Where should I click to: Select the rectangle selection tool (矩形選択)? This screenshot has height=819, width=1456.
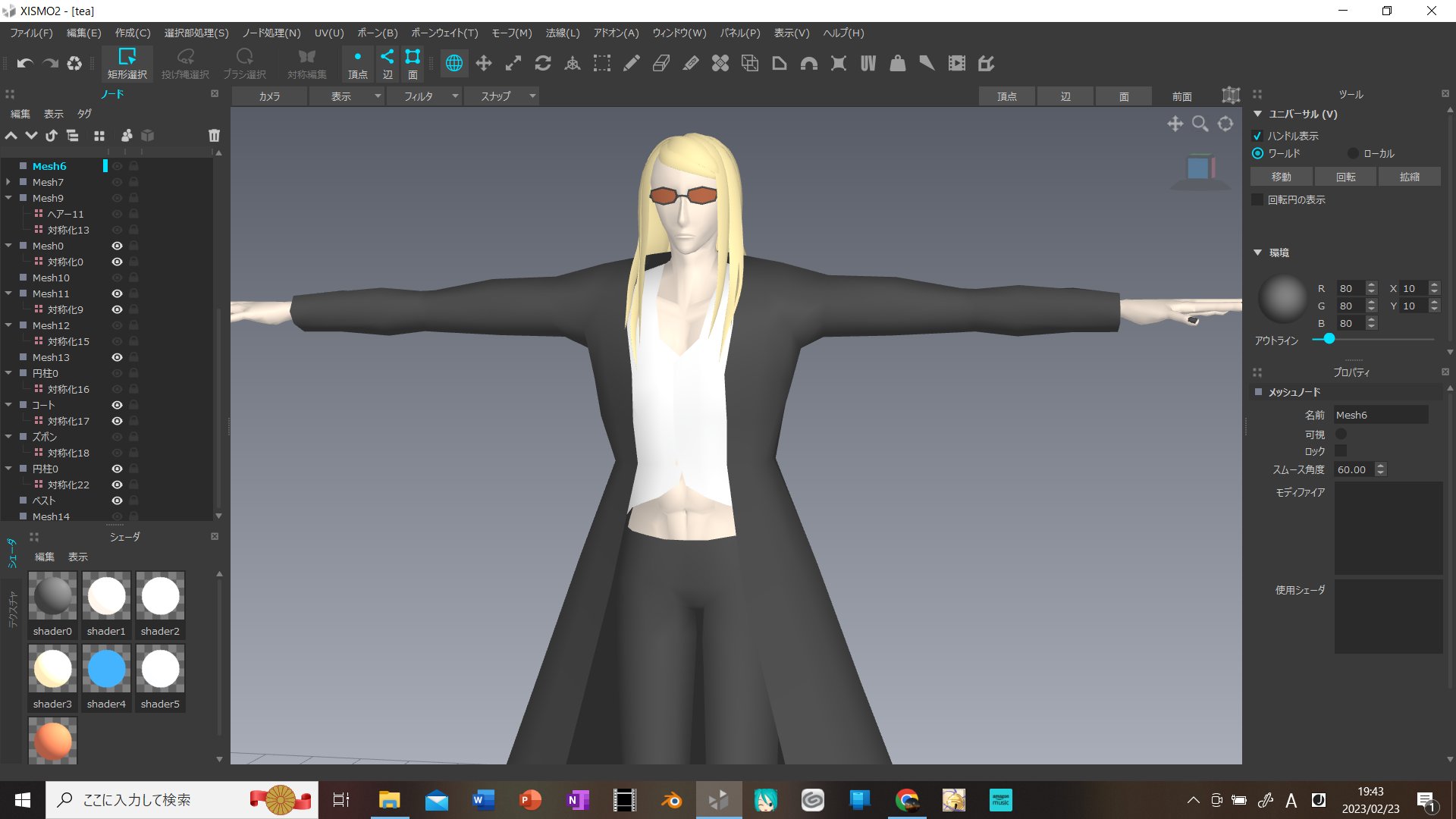(127, 64)
